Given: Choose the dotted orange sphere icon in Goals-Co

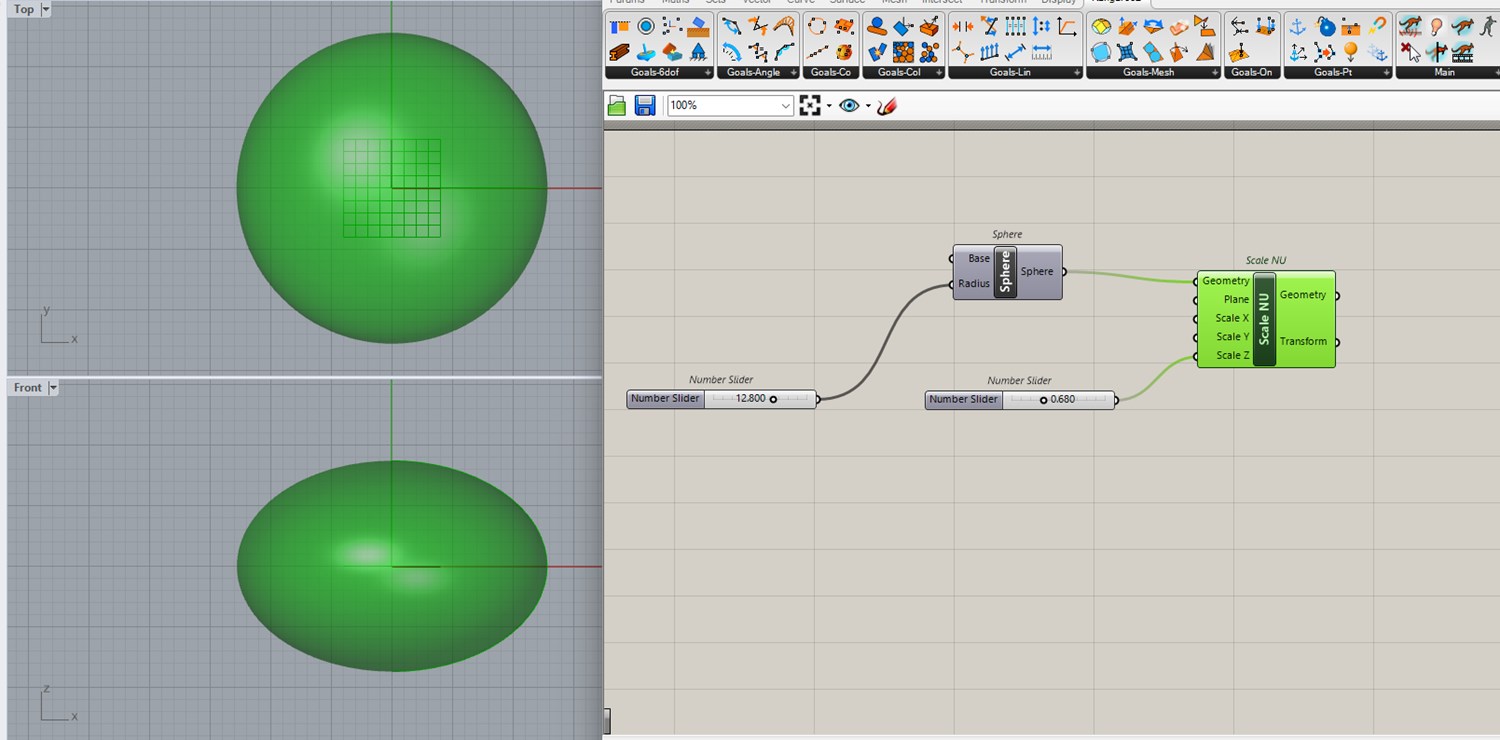Looking at the screenshot, I should (x=844, y=52).
